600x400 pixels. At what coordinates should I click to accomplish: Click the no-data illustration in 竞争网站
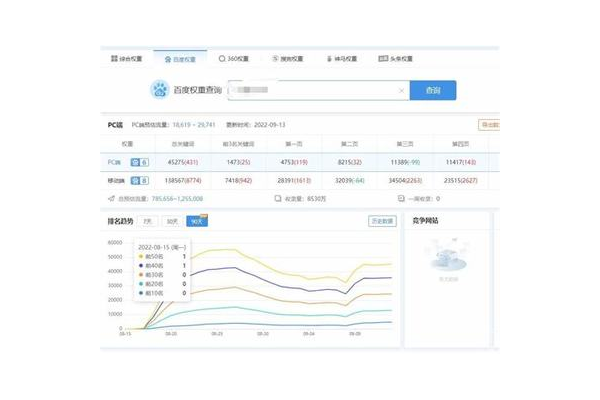[x=448, y=255]
